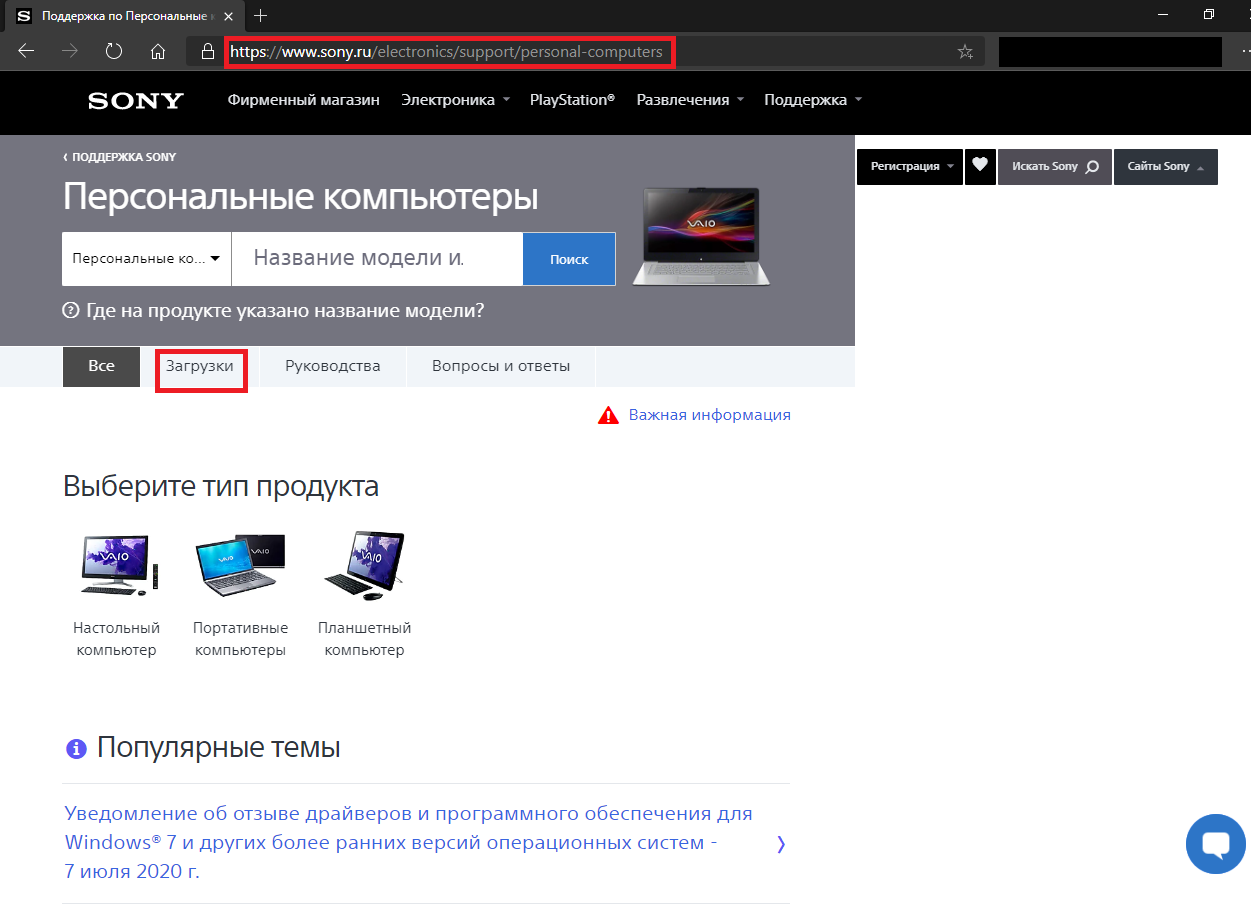Click the Настольный компьютер label
Image resolution: width=1251 pixels, height=917 pixels.
[x=116, y=639]
